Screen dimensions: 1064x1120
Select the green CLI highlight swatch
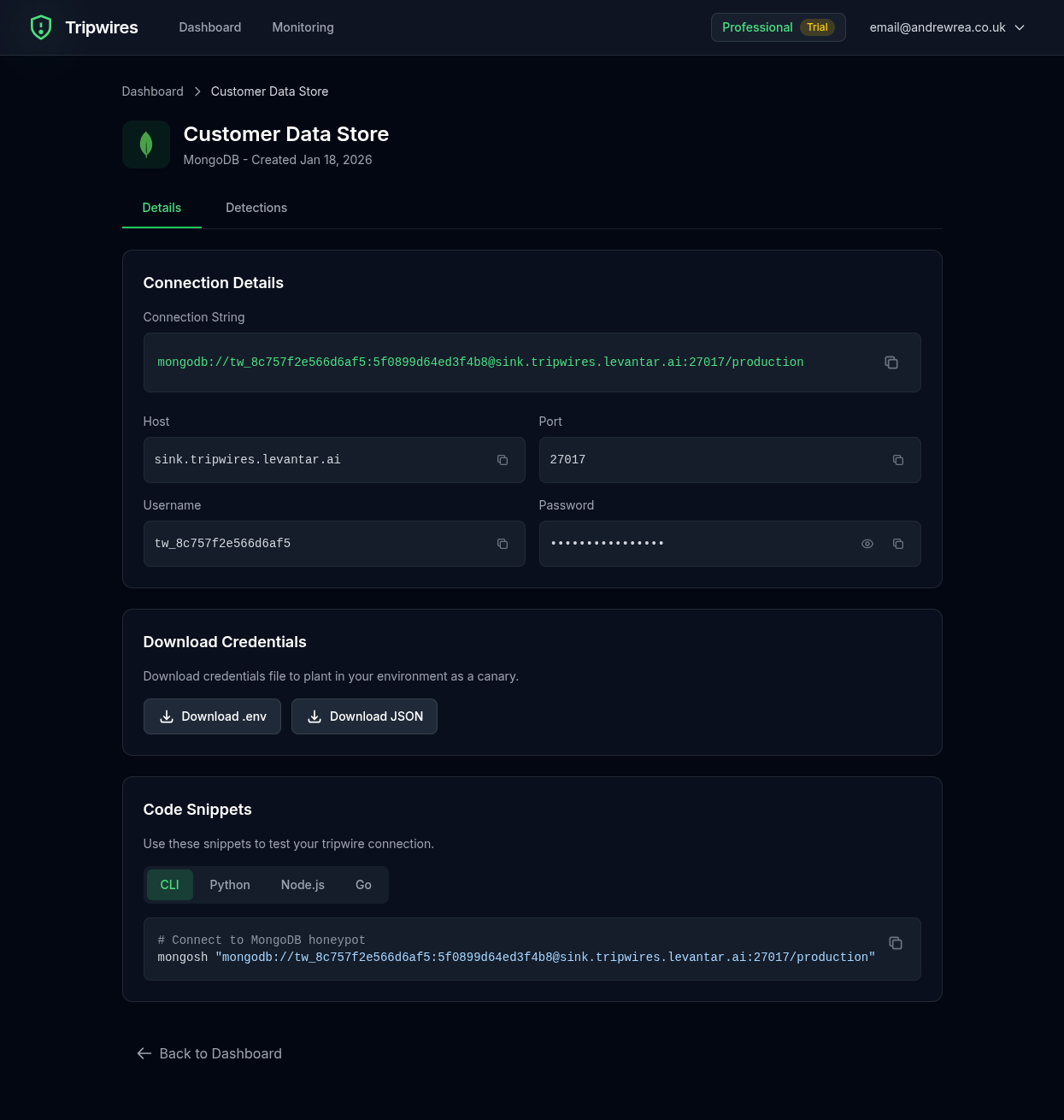(x=169, y=885)
